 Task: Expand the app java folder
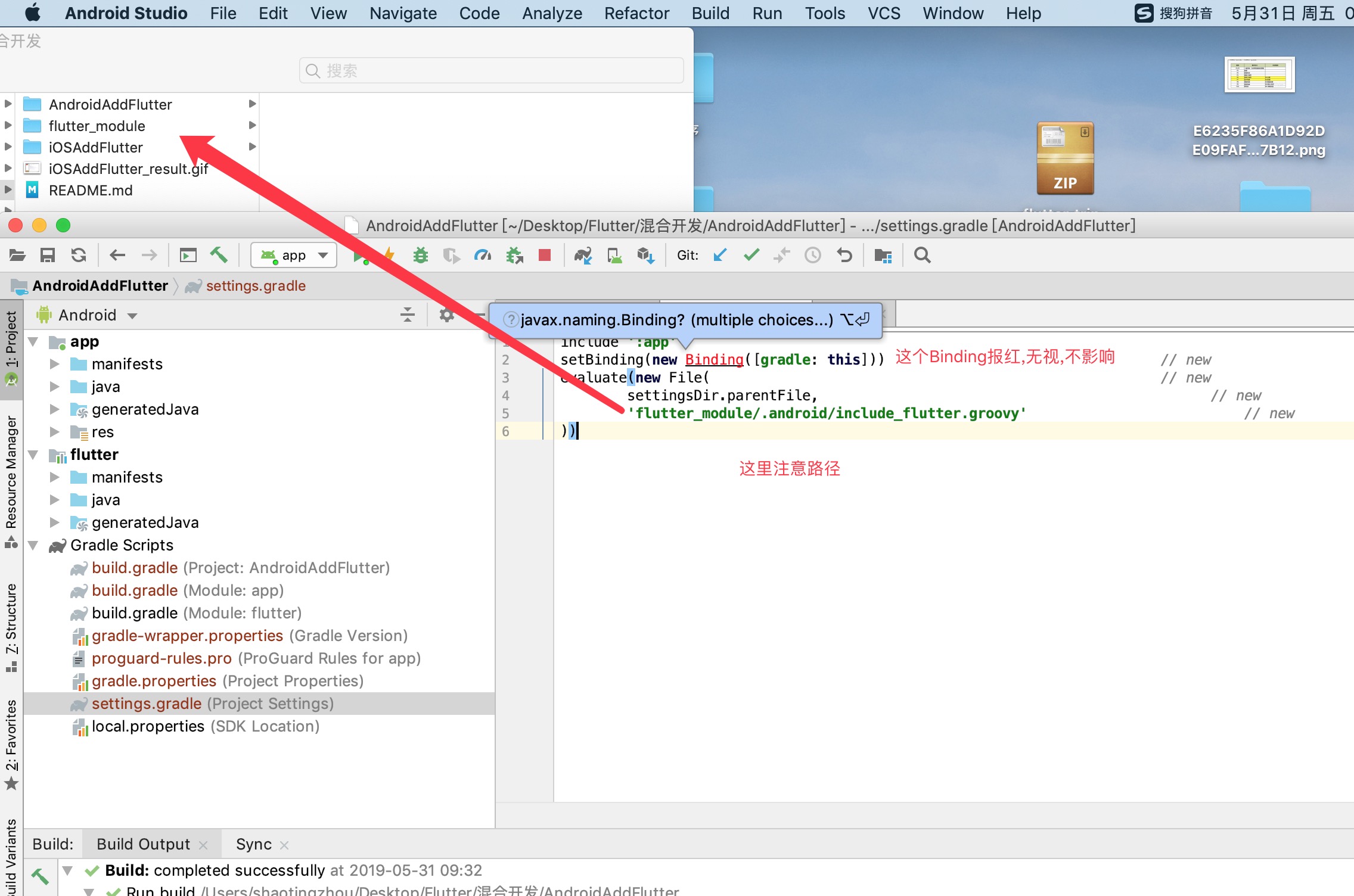click(x=55, y=387)
